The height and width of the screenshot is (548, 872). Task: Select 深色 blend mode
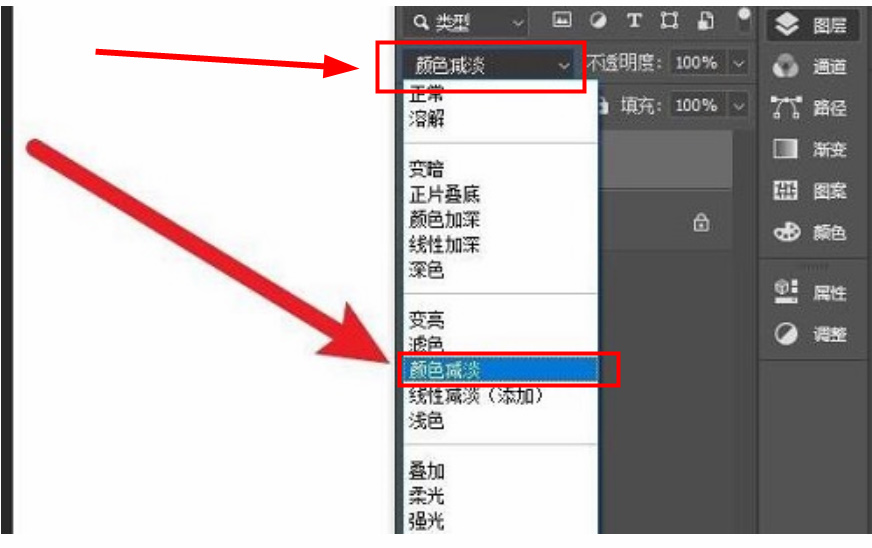tap(501, 270)
